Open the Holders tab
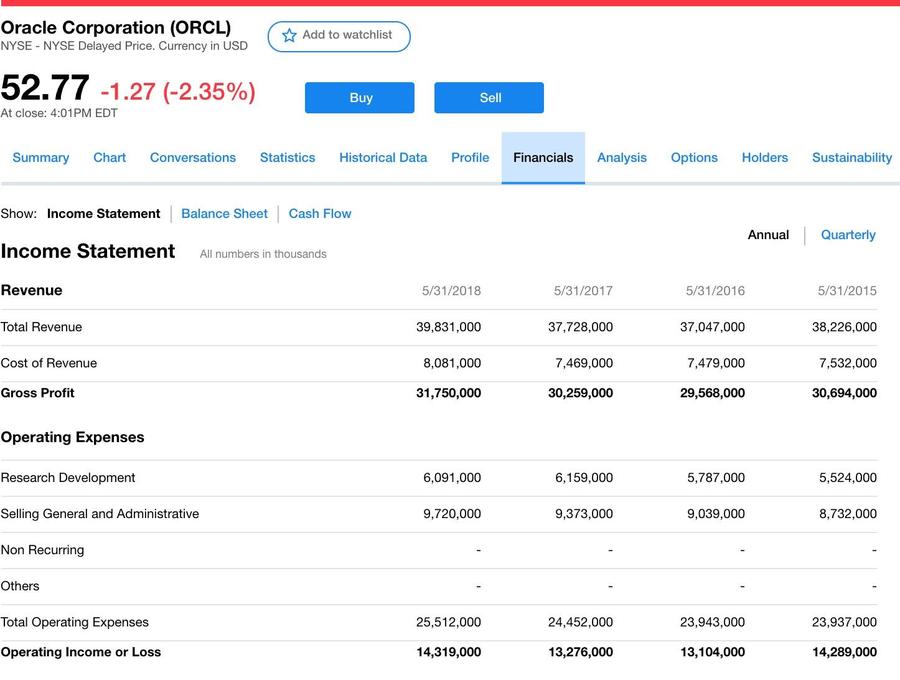This screenshot has width=900, height=680. tap(765, 158)
